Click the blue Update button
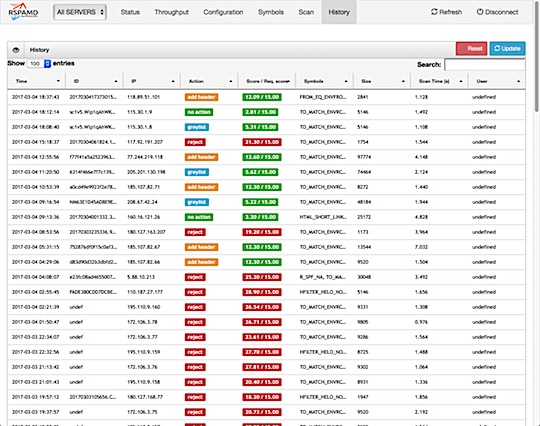 [507, 49]
